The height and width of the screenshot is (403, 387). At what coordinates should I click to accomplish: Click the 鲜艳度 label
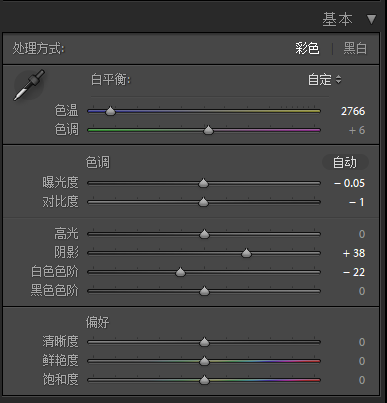(60, 360)
